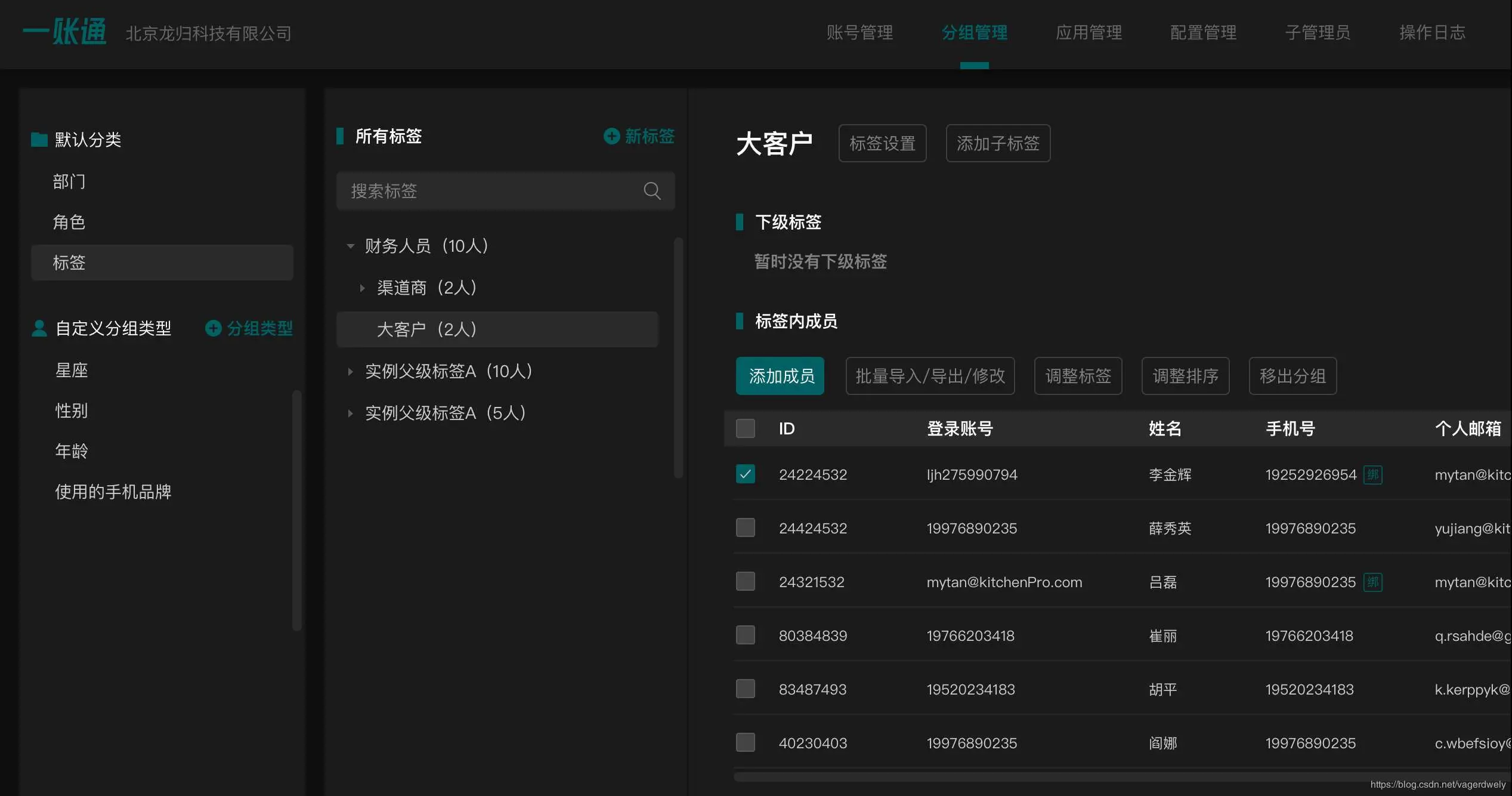Click the 绑 badge in 吕磊's row

[1372, 582]
